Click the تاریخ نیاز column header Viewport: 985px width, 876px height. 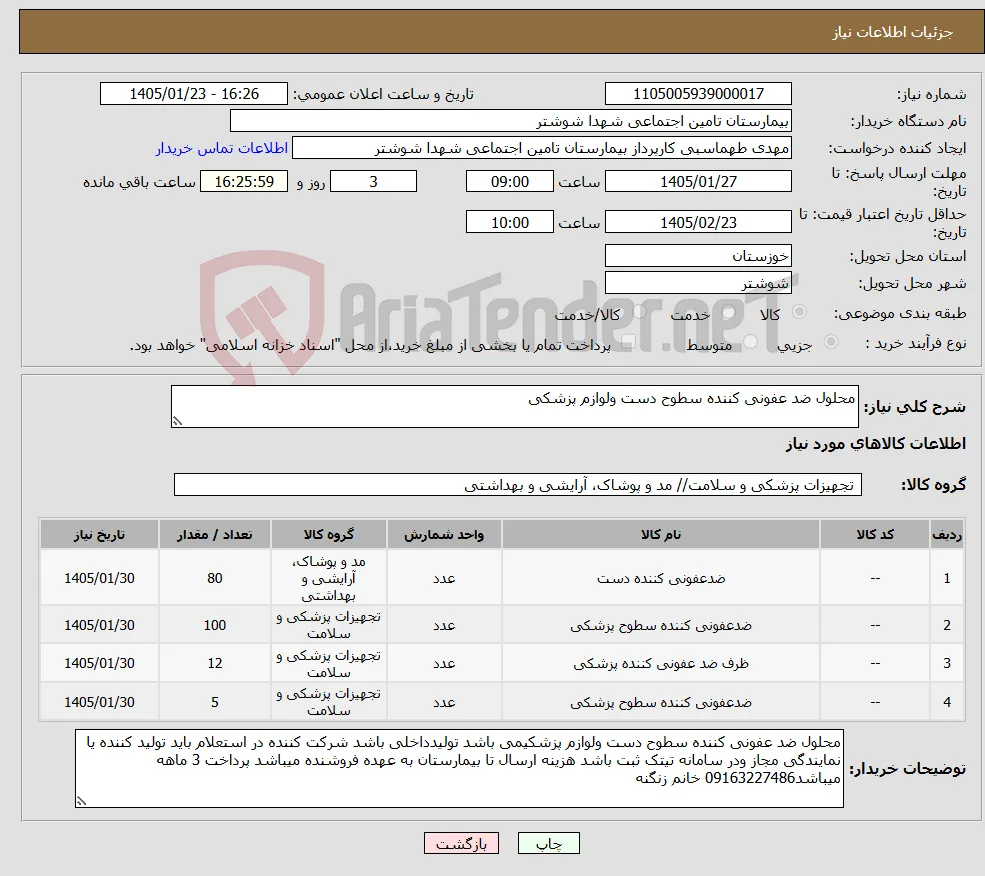[99, 534]
